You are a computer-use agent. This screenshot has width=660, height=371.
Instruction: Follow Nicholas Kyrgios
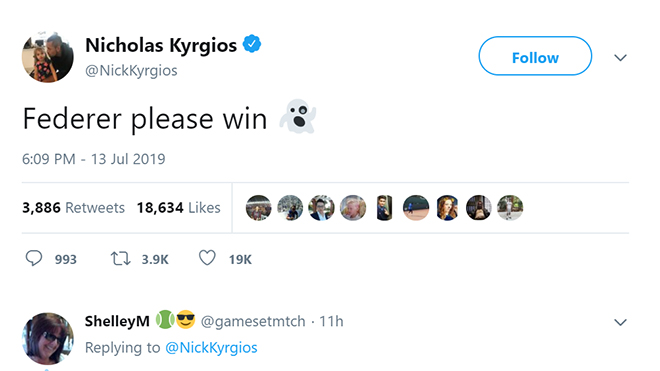(535, 56)
